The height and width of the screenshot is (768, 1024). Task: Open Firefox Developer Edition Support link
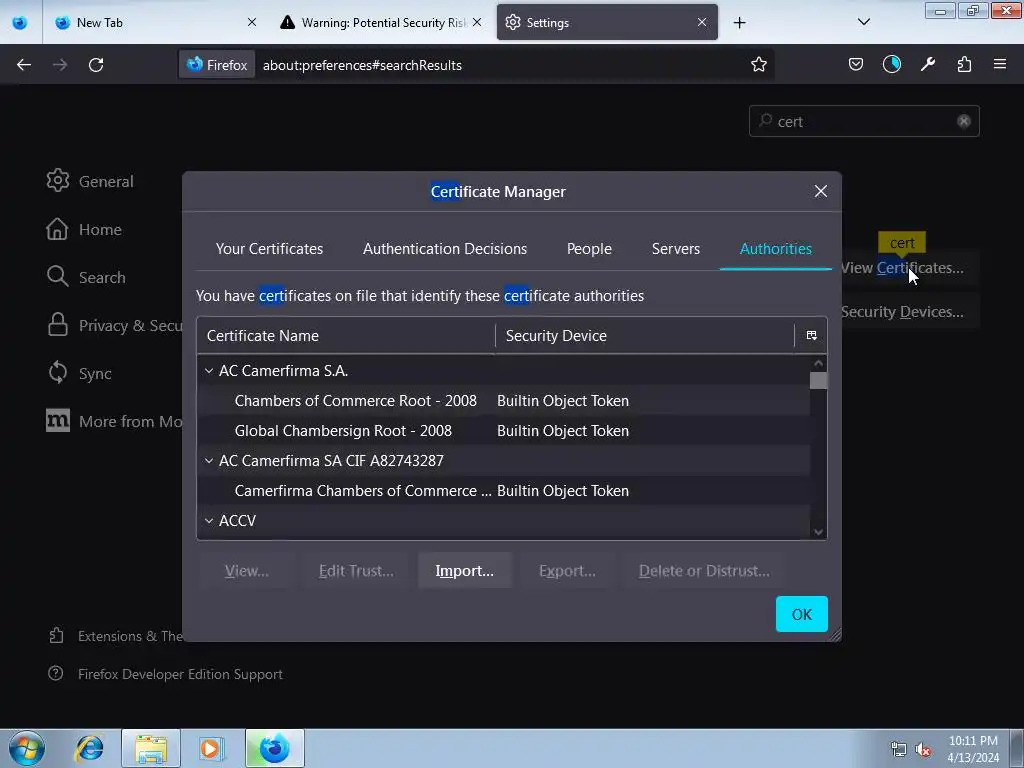165,674
